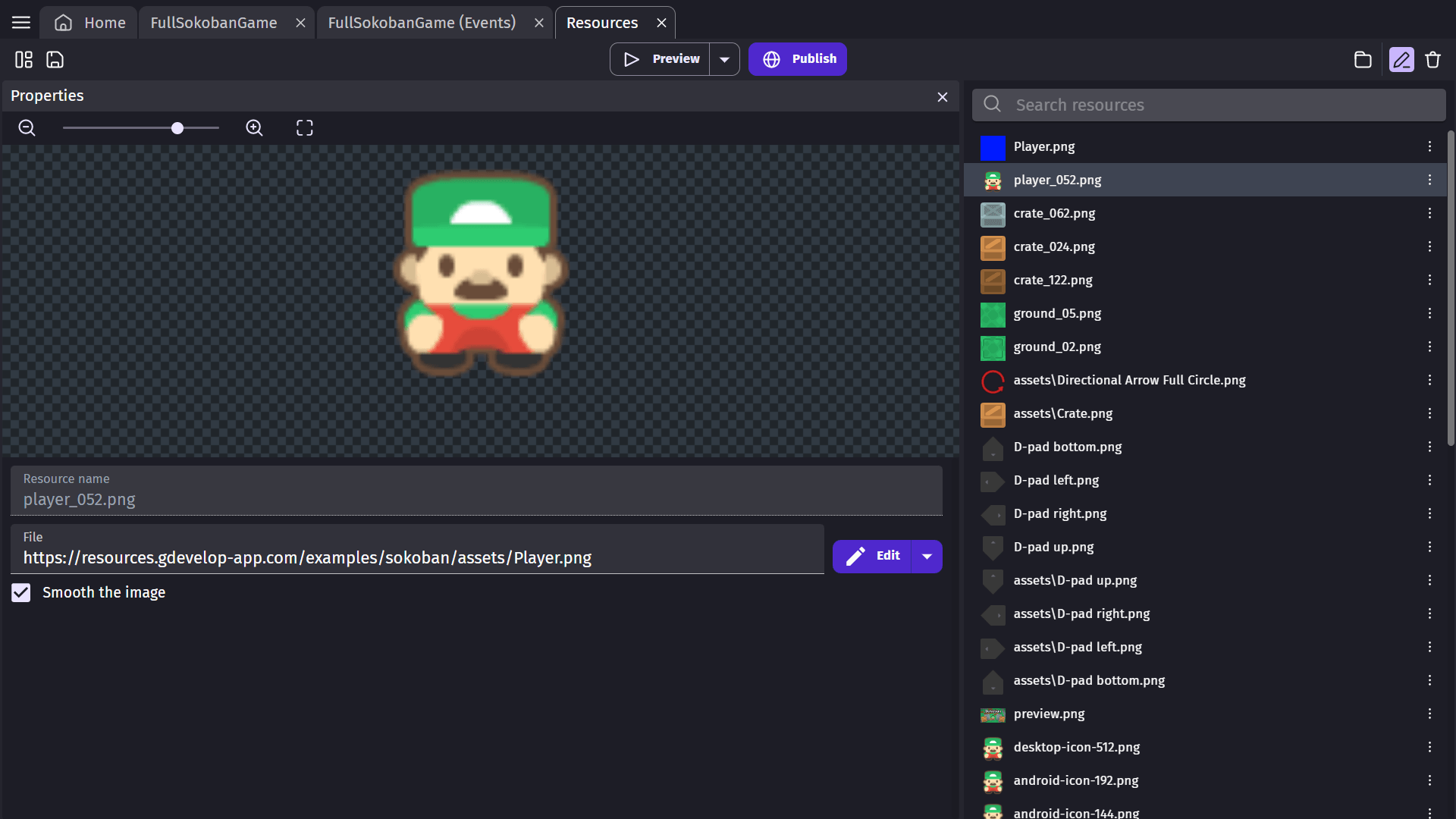Click the preview zoom slider
Viewport: 1456px width, 819px height.
point(141,128)
